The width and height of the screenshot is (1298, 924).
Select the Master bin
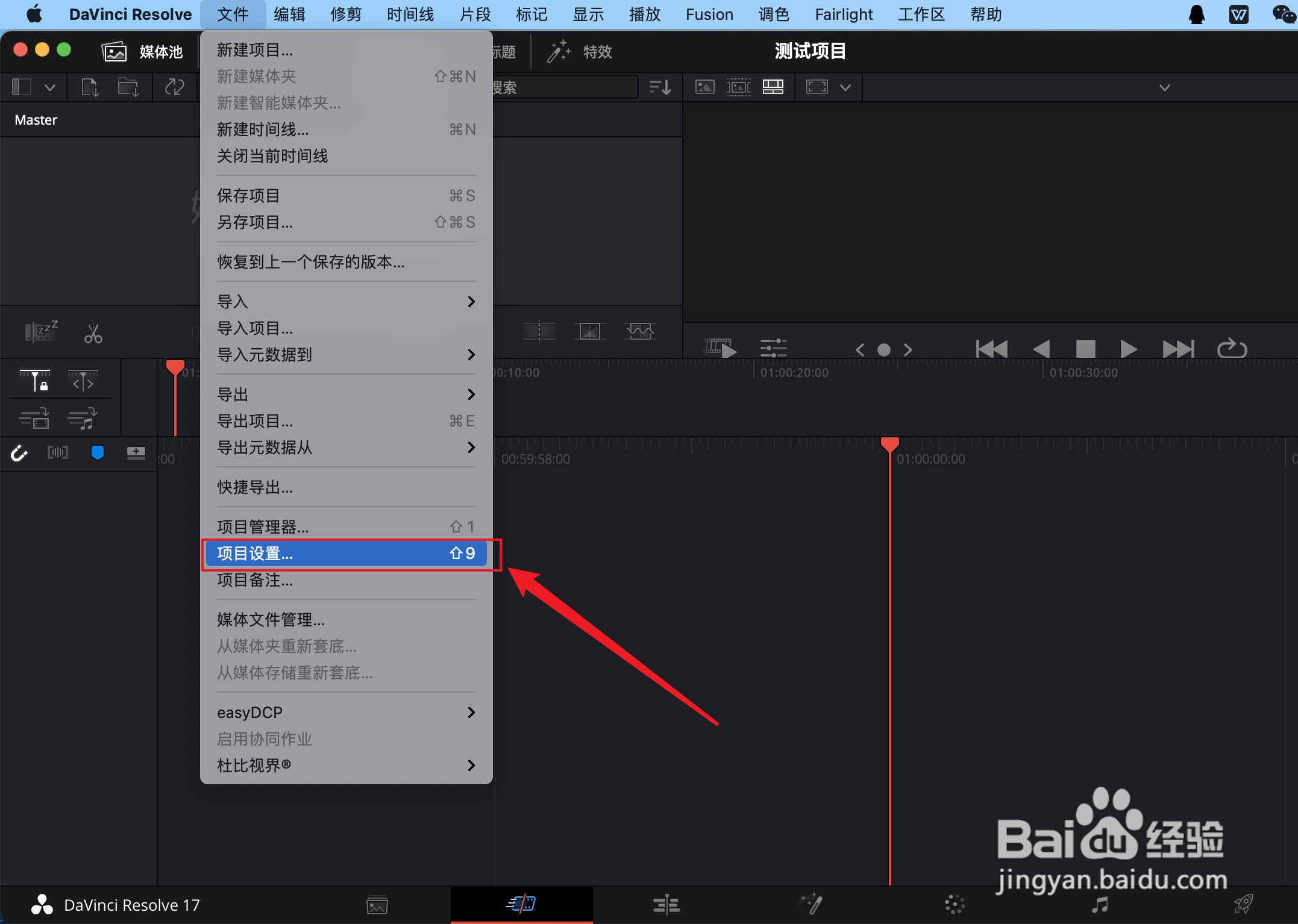[x=36, y=120]
